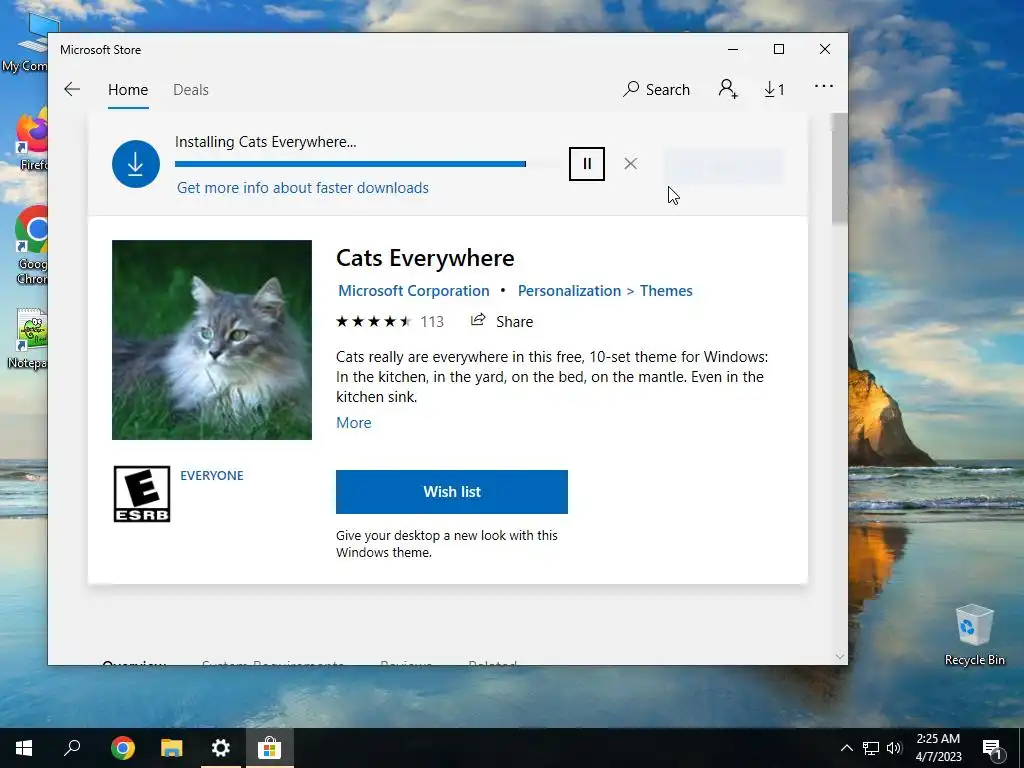1024x768 pixels.
Task: Open the notification center icon
Action: [x=992, y=748]
